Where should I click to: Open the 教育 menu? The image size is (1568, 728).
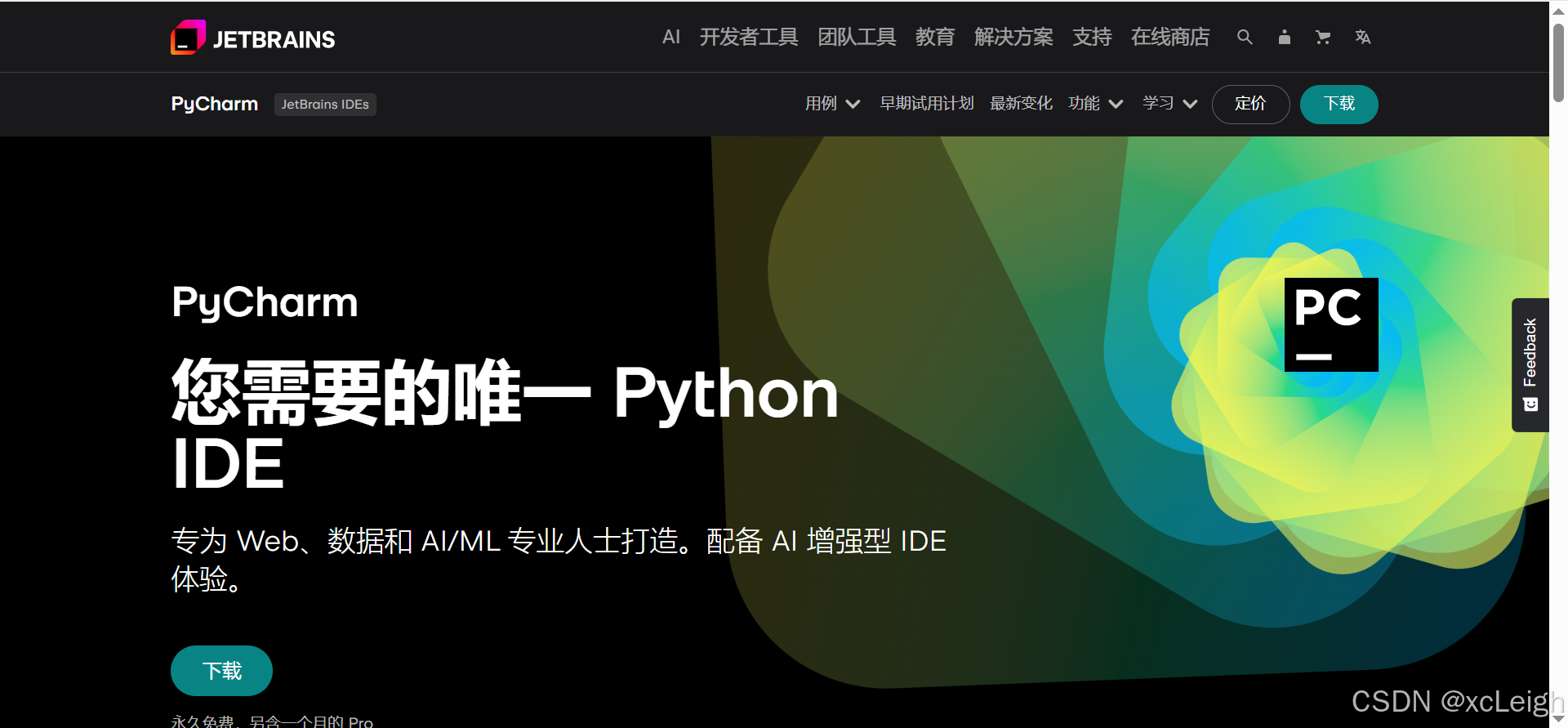coord(935,37)
